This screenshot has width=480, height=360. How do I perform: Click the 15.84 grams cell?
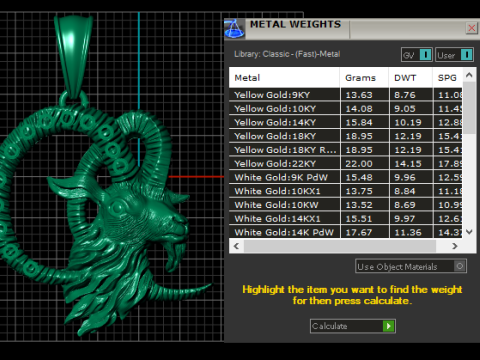coord(364,122)
